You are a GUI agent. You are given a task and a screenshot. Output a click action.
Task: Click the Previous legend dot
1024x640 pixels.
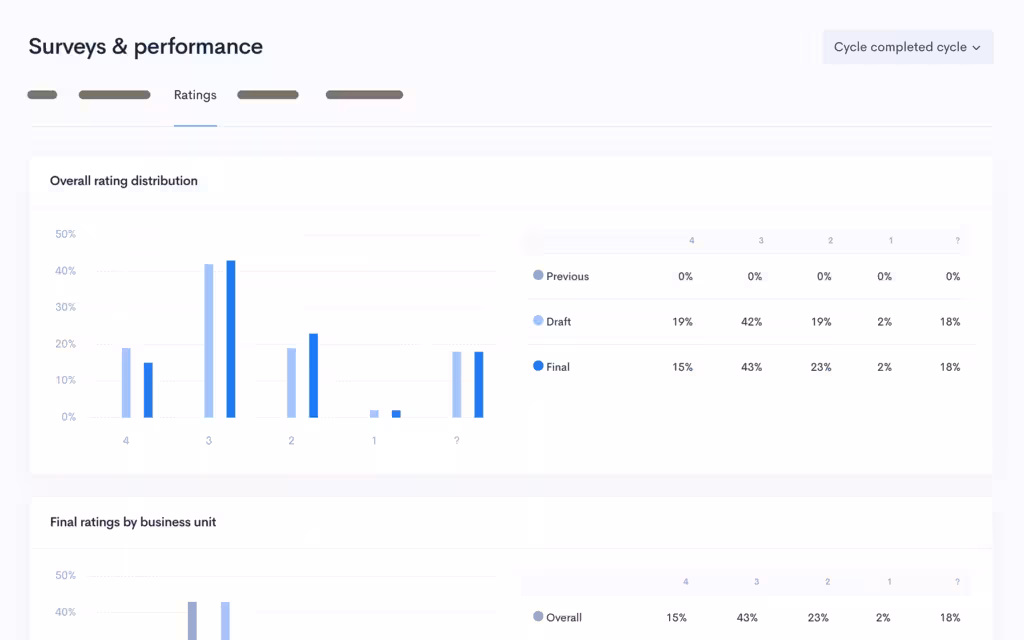point(538,275)
